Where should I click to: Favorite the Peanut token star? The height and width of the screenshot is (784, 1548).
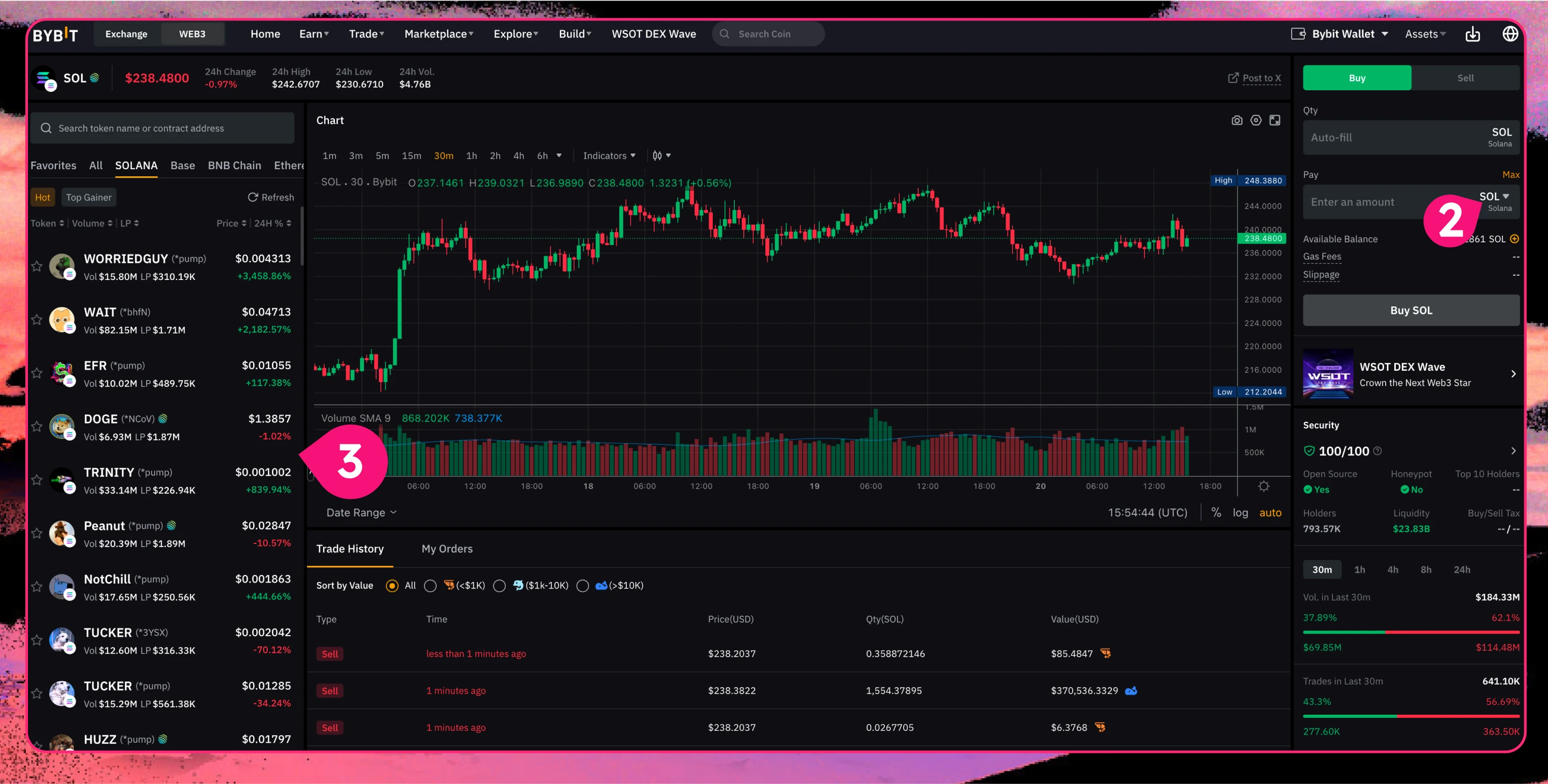tap(37, 534)
